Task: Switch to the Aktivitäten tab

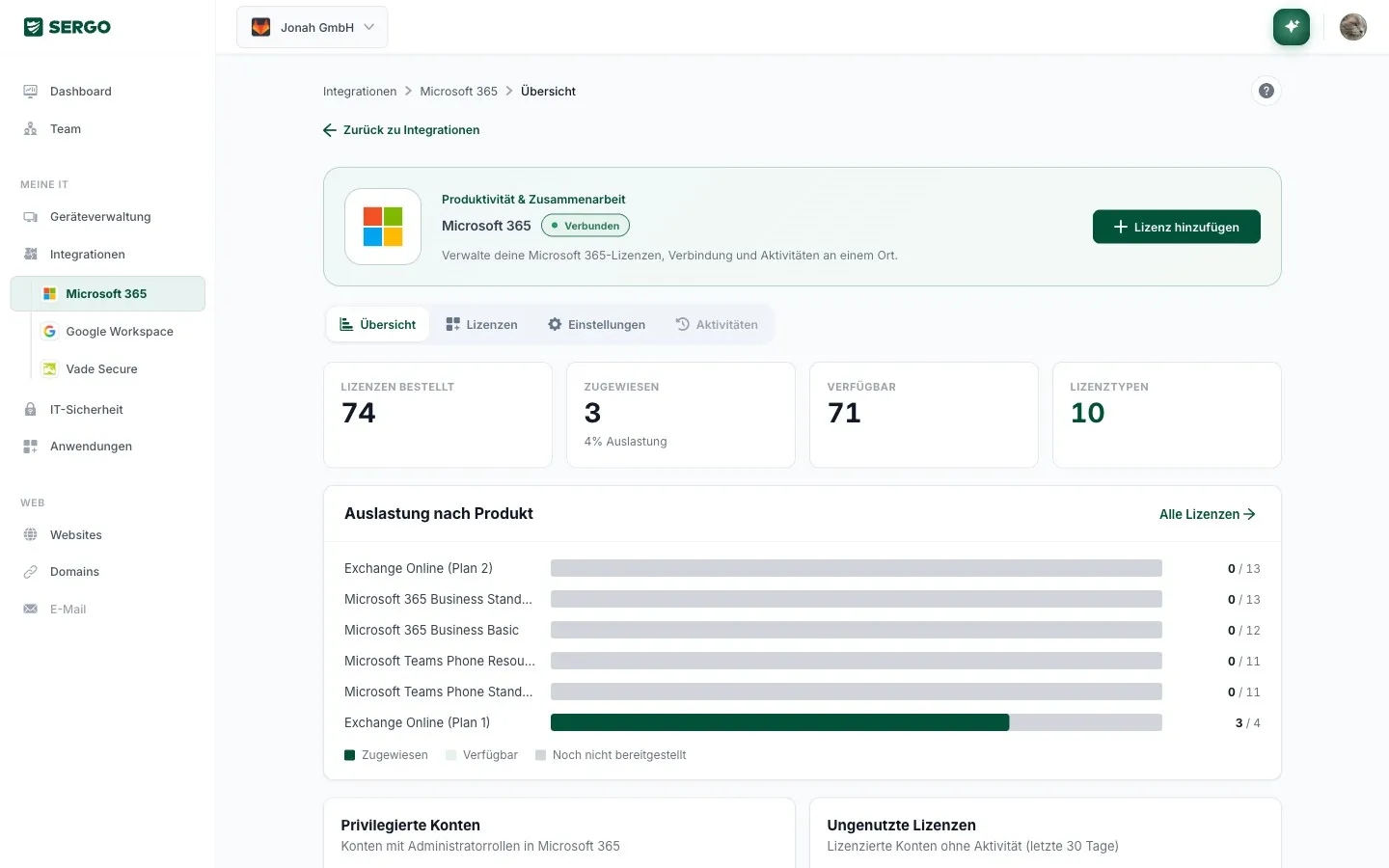Action: [717, 325]
